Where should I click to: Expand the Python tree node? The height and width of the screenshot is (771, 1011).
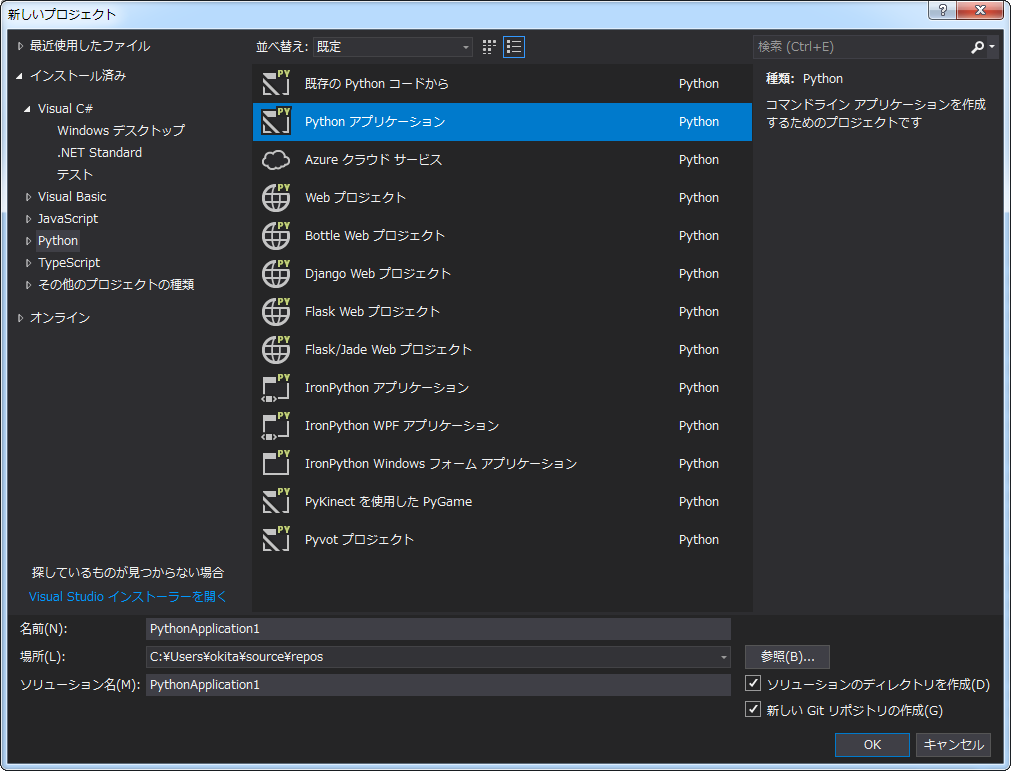[28, 241]
